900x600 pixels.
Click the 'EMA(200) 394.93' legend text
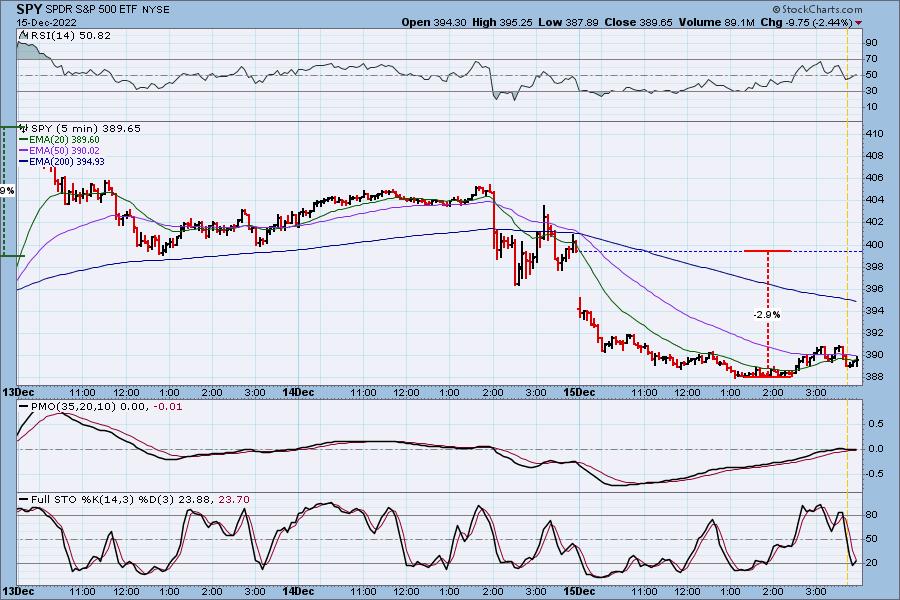point(67,162)
